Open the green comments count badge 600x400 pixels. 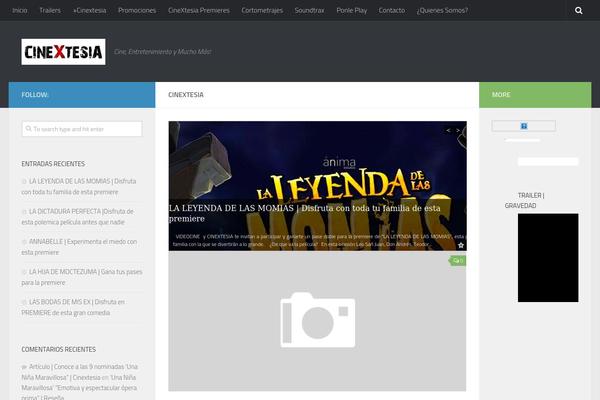click(458, 261)
